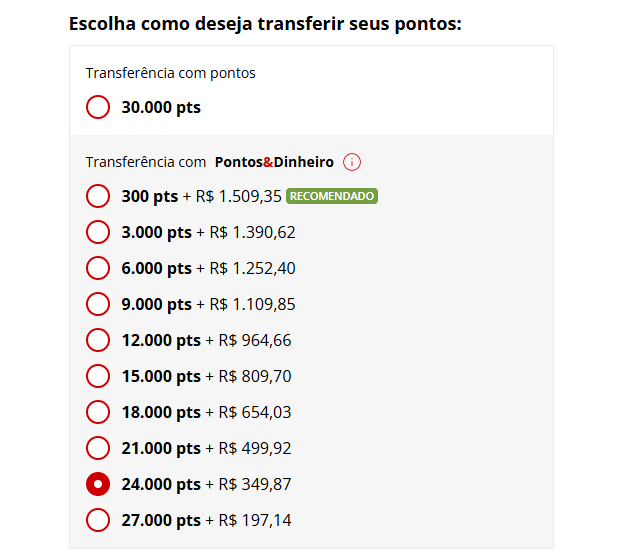Choose the 300 pts + R$ 1.509,35 option
619x554 pixels.
coord(98,196)
